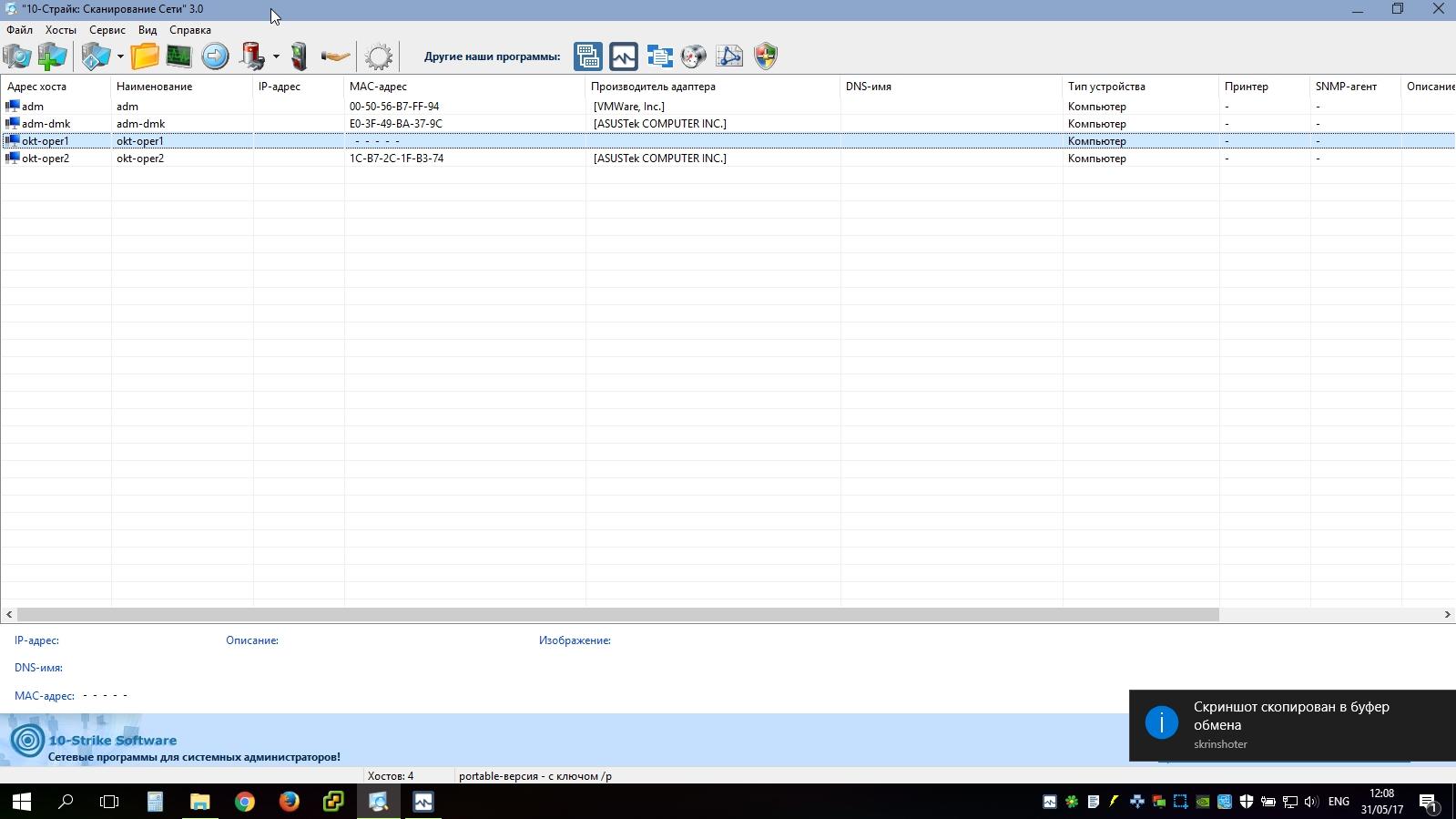Add host using green plus computer icon
This screenshot has height=819, width=1456.
pos(52,56)
